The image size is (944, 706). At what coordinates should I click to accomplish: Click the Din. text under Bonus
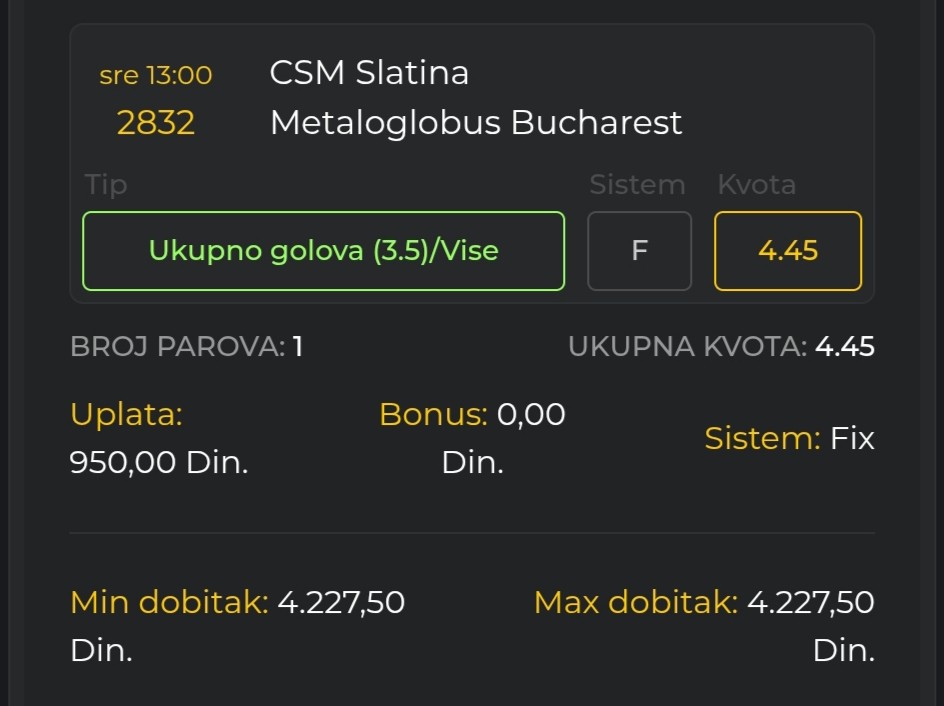coord(472,462)
